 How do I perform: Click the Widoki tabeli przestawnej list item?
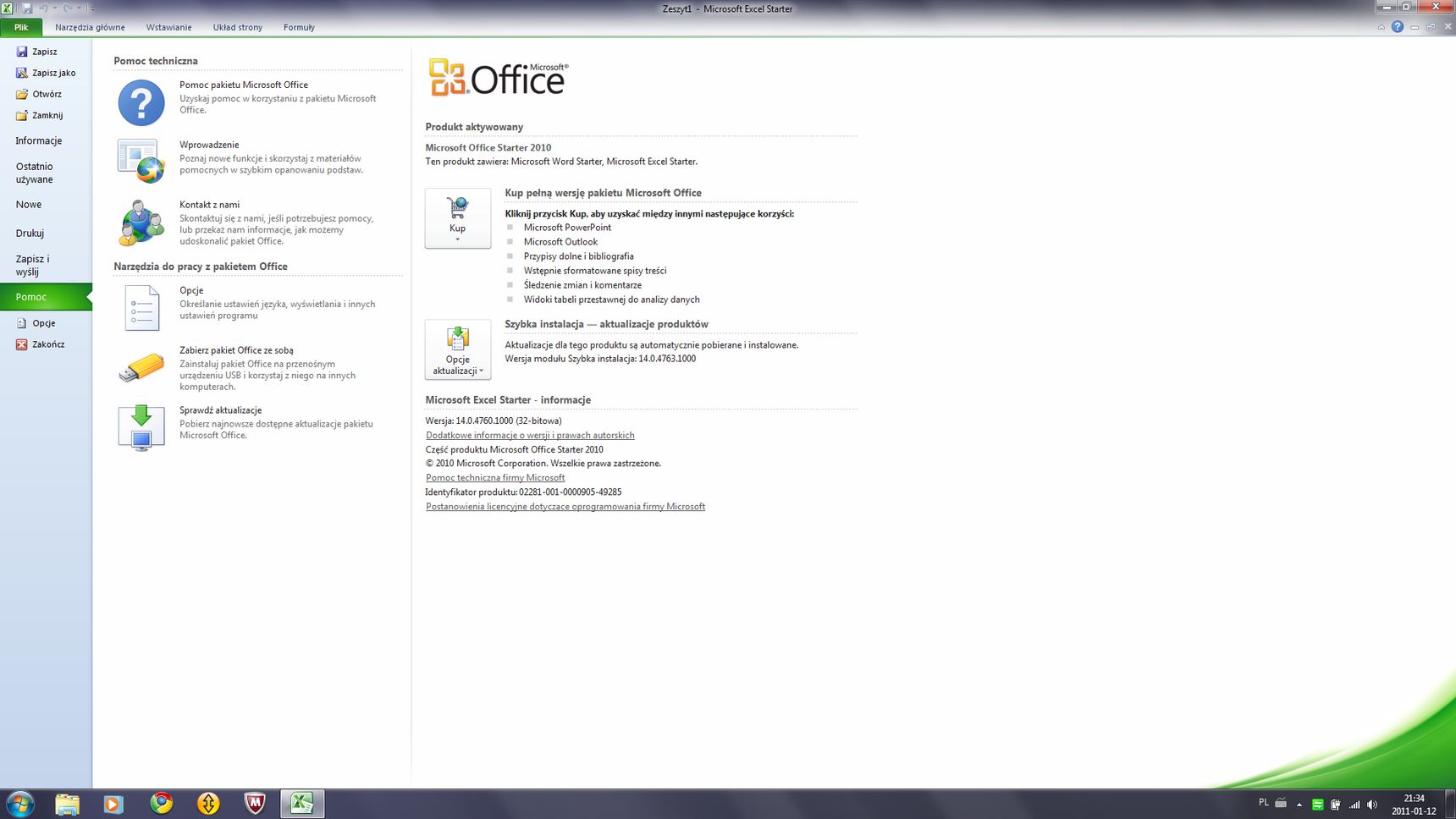[x=611, y=300]
